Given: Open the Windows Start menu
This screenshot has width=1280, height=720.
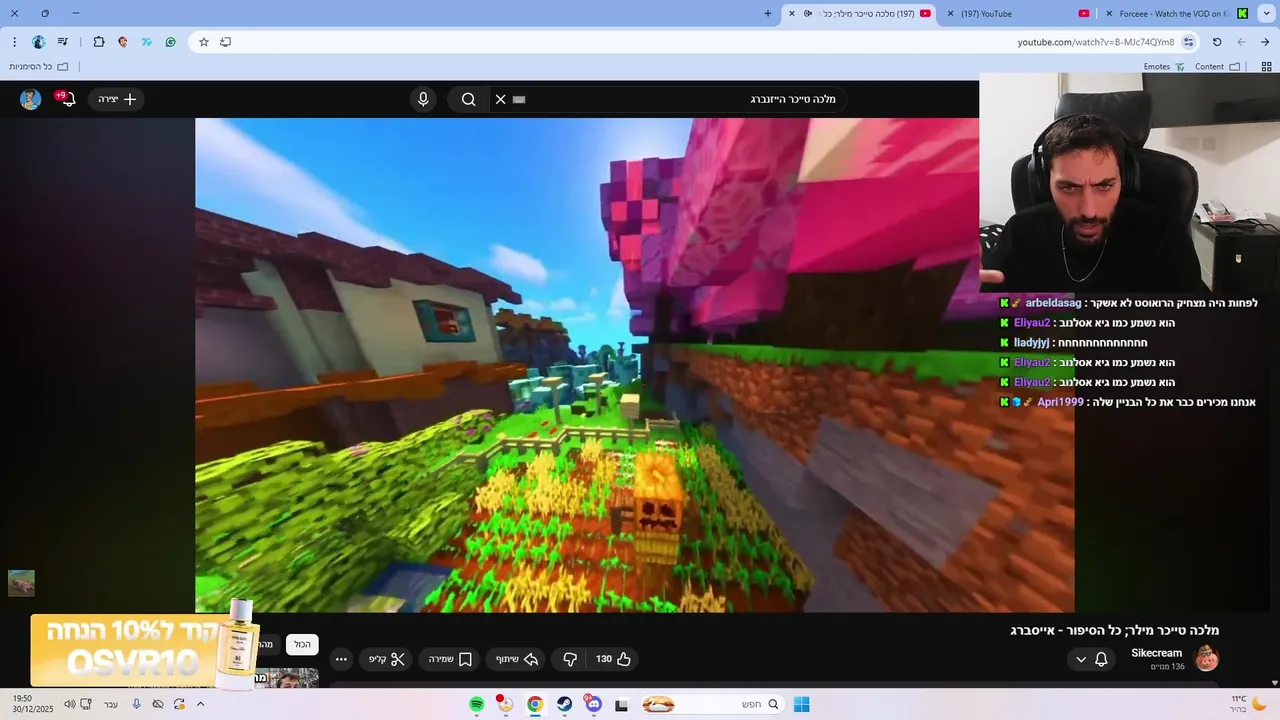Looking at the screenshot, I should (x=801, y=704).
